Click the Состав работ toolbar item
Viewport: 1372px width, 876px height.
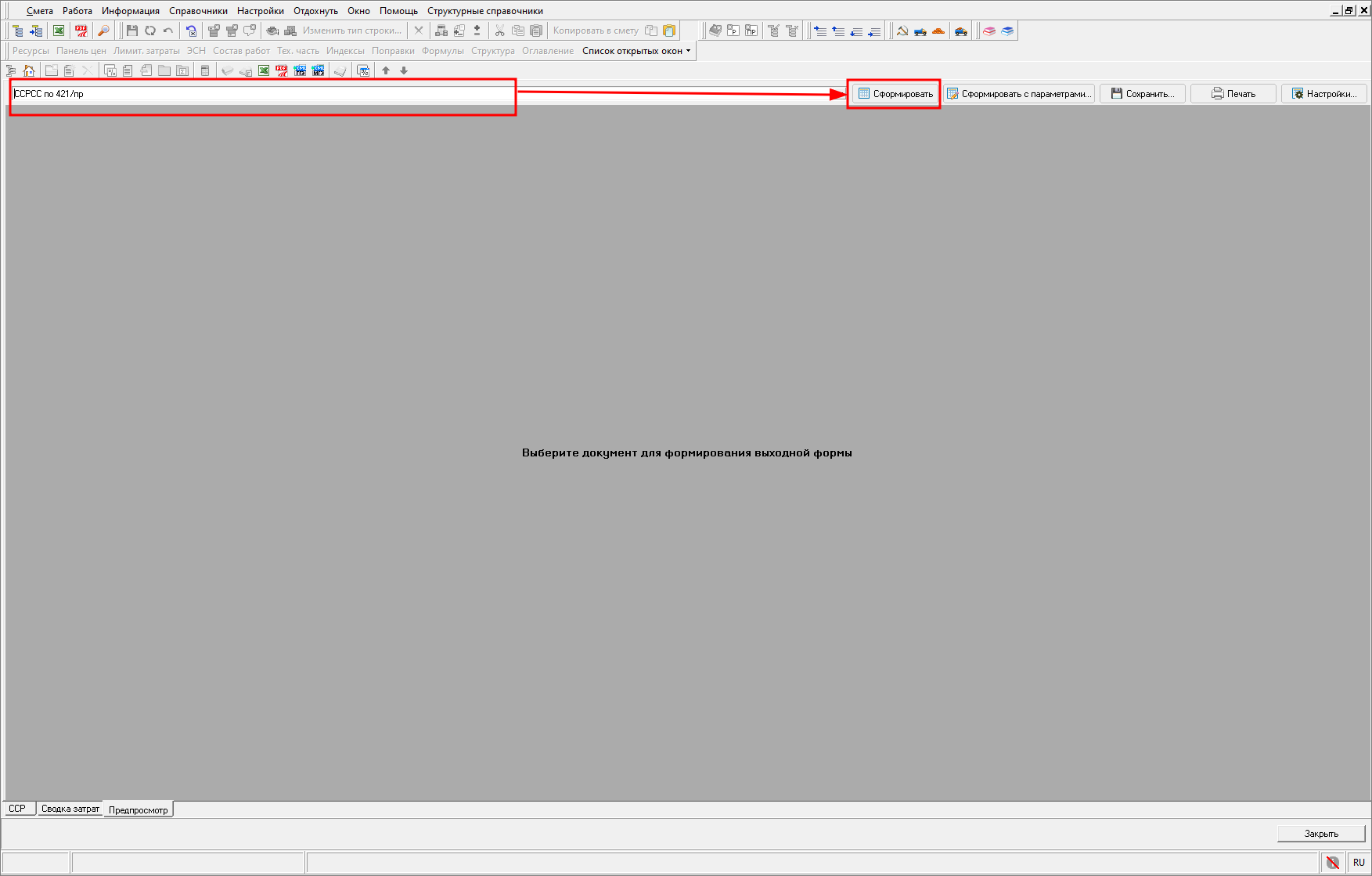pos(241,51)
